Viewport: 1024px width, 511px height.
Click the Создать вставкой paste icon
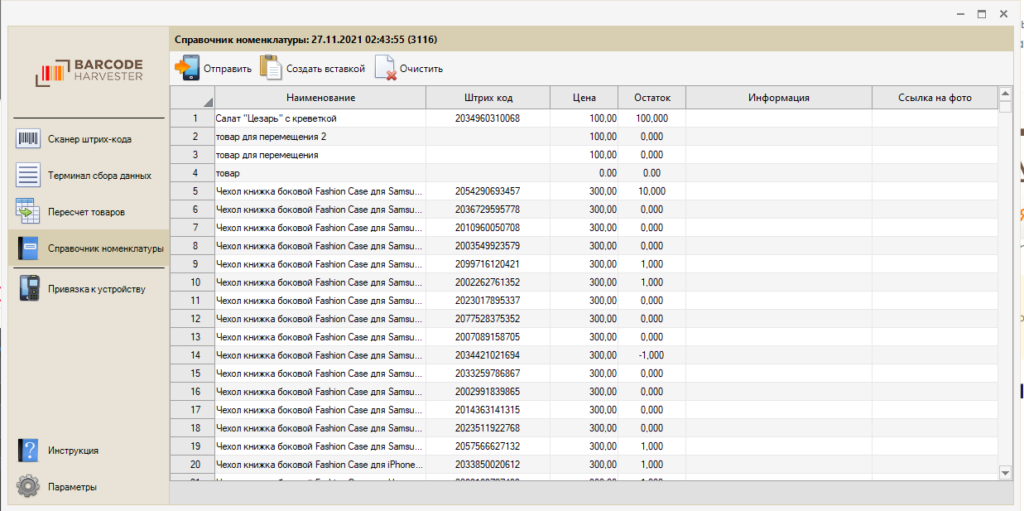click(x=271, y=68)
